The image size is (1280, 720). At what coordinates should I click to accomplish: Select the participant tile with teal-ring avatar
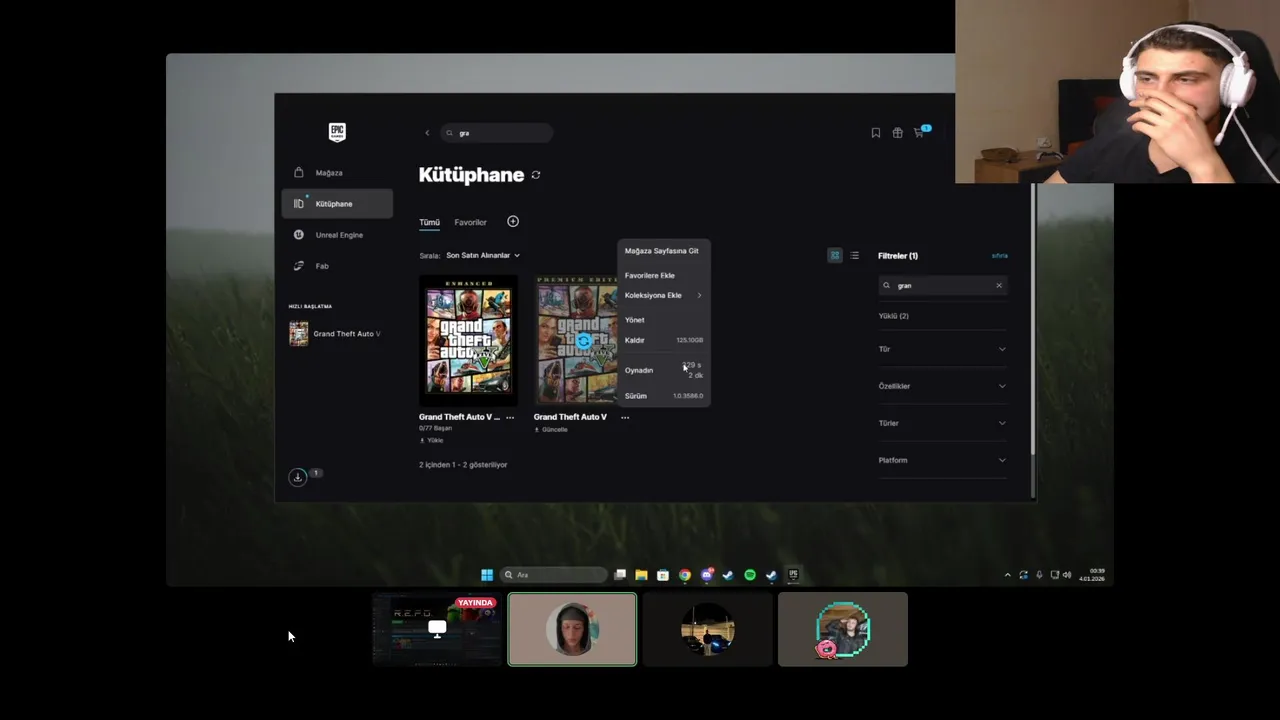[843, 629]
